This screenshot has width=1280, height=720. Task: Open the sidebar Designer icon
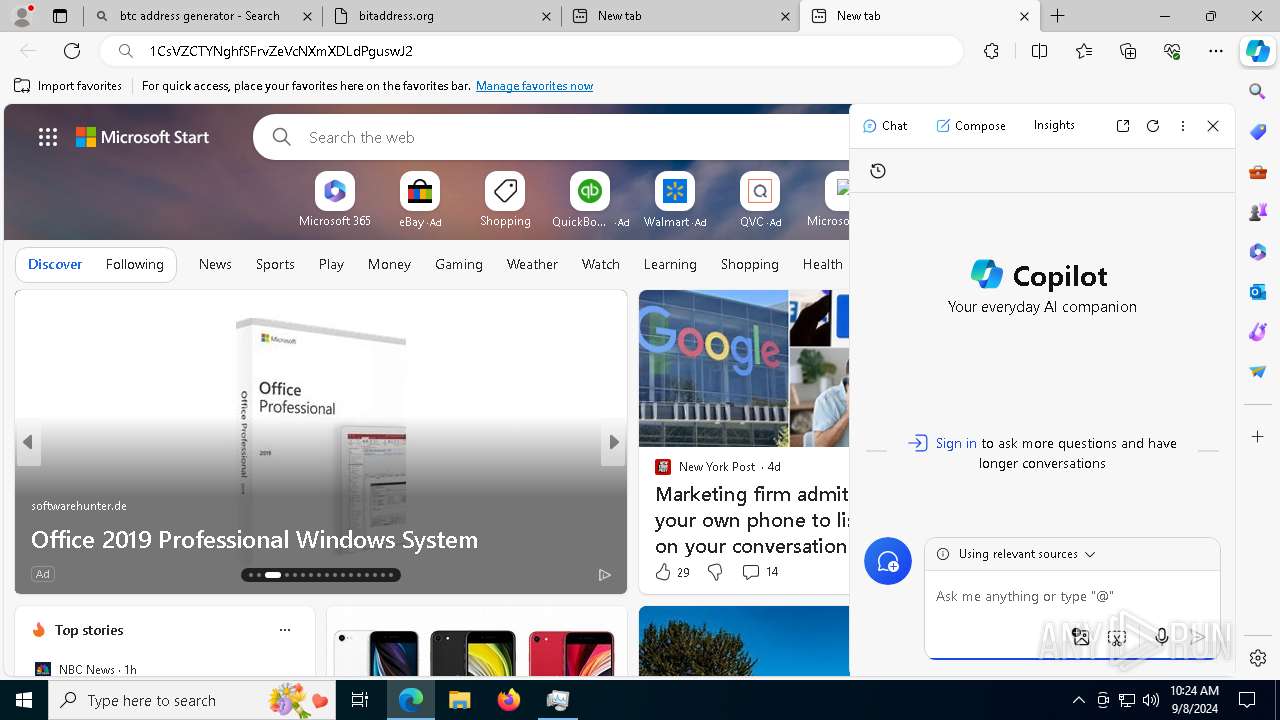(x=1258, y=332)
